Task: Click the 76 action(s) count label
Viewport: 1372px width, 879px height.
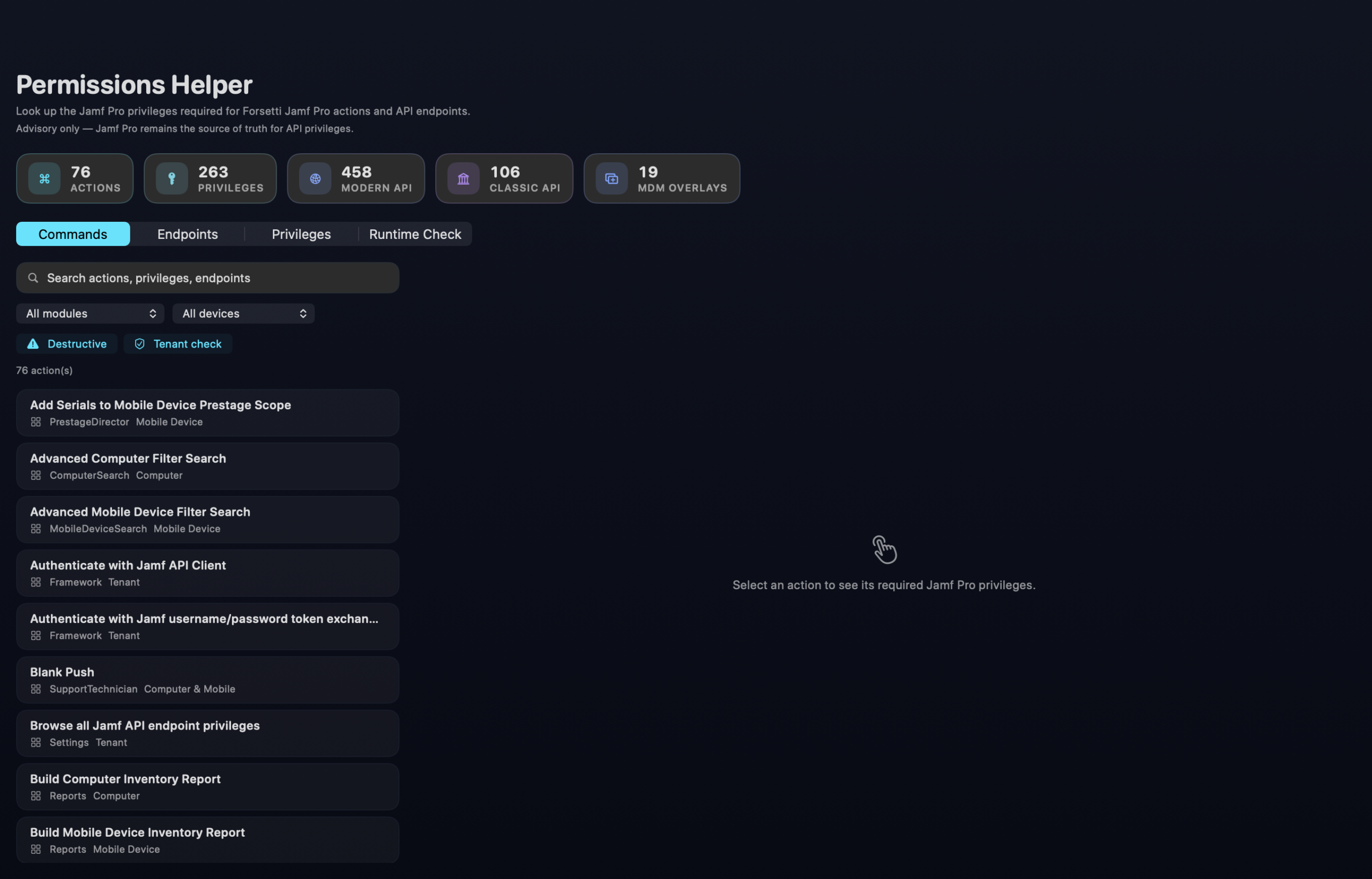Action: coord(44,371)
